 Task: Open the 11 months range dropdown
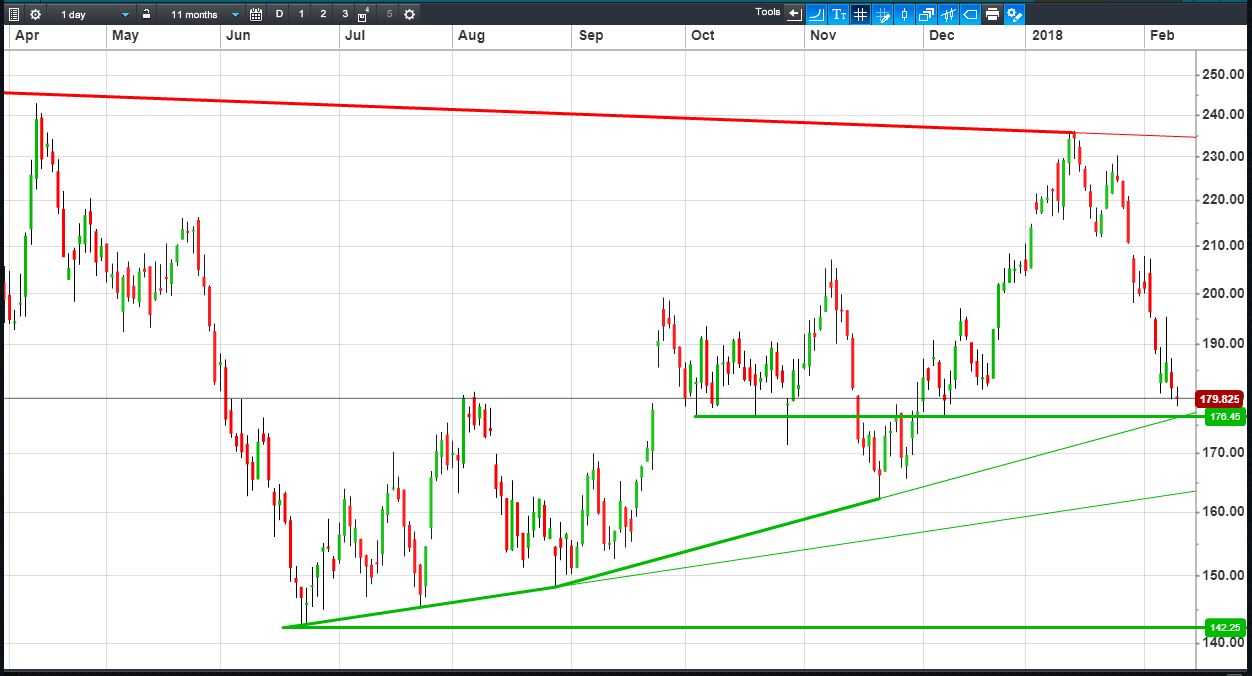204,14
